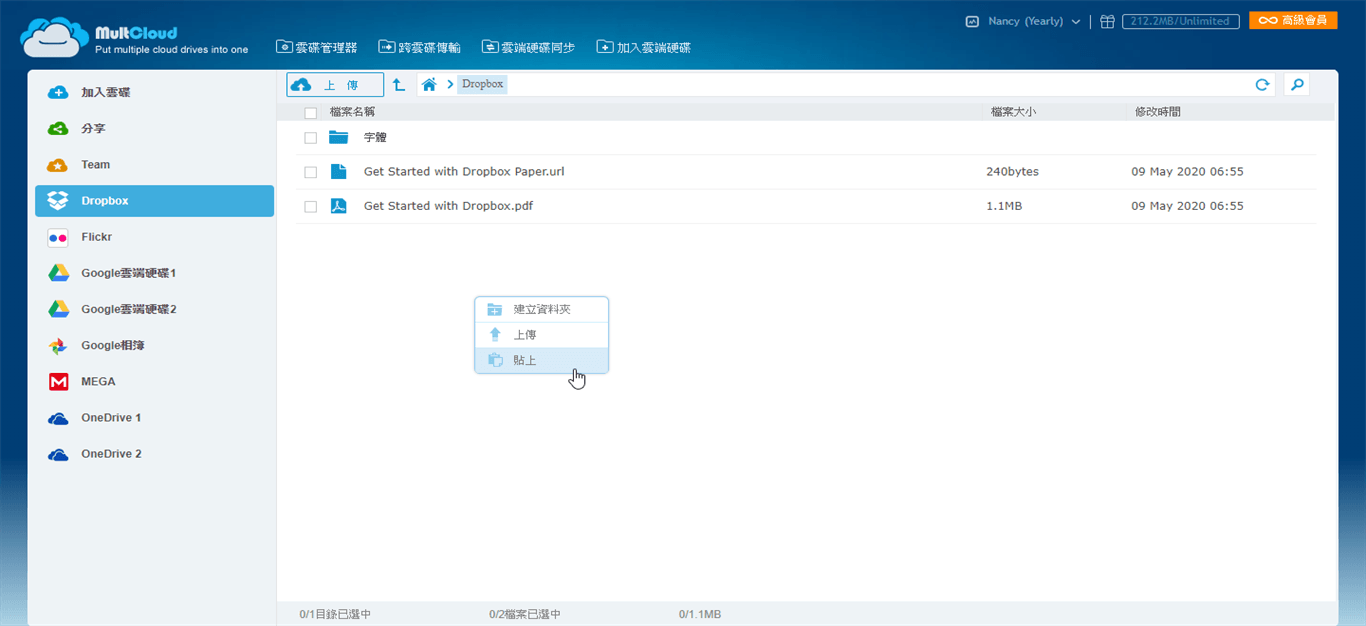Sort by the 檔案大小 column header
This screenshot has width=1366, height=626.
click(x=1013, y=112)
